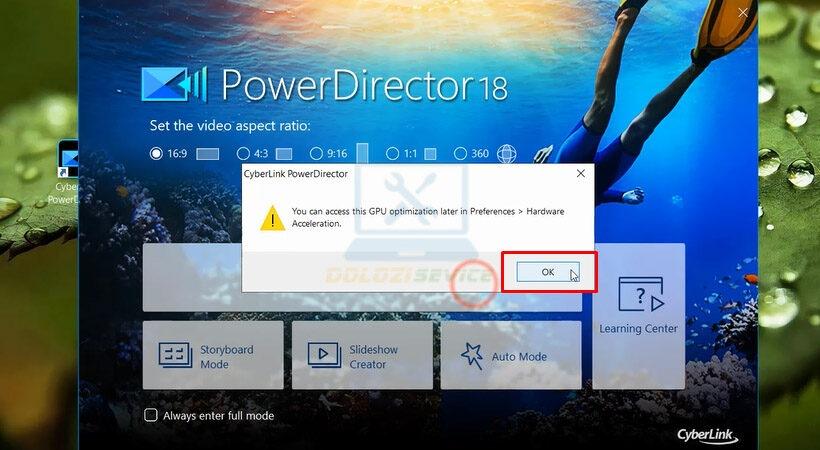Viewport: 820px width, 450px height.
Task: Click the yellow warning icon in dialog
Action: pos(272,217)
